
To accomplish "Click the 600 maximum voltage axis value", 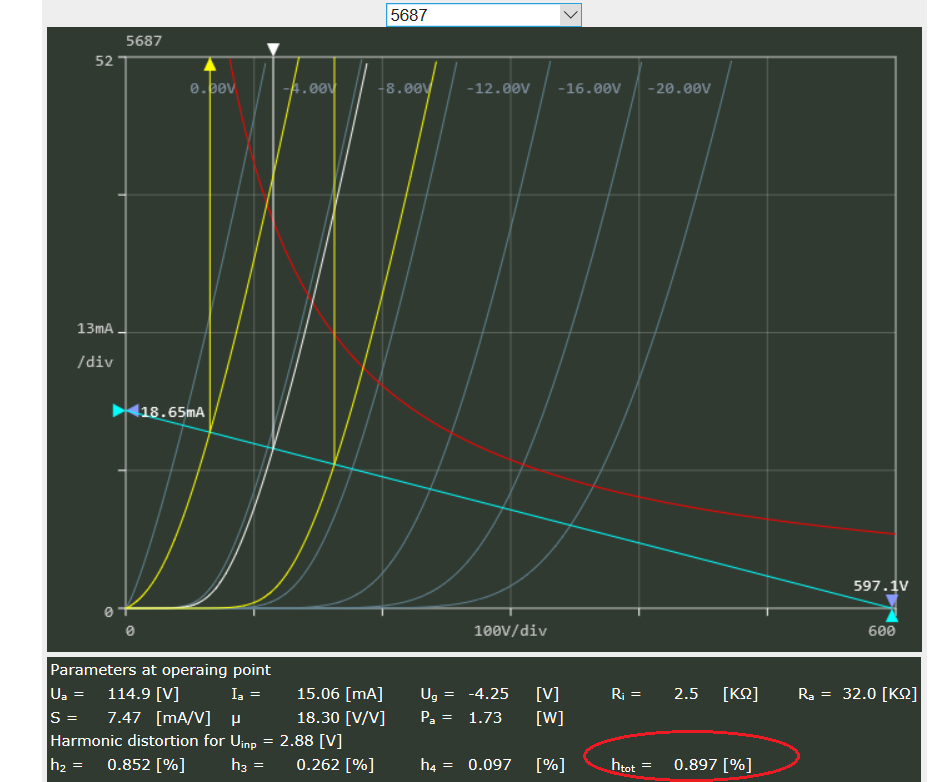I will pos(881,631).
